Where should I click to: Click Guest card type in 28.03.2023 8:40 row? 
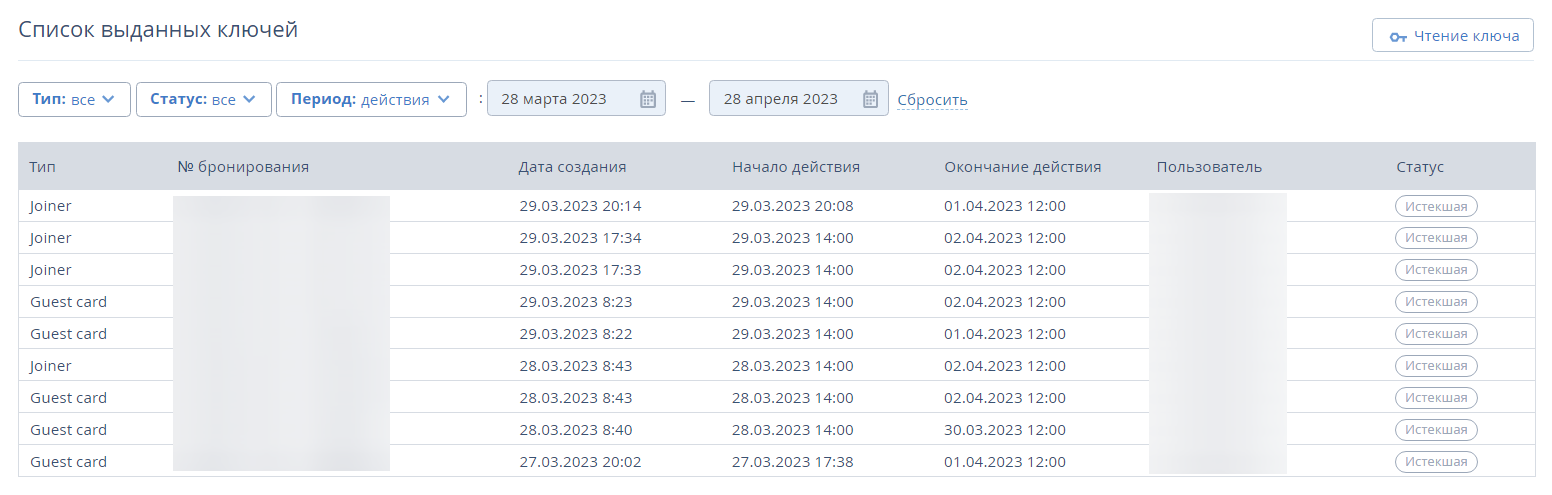tap(68, 430)
